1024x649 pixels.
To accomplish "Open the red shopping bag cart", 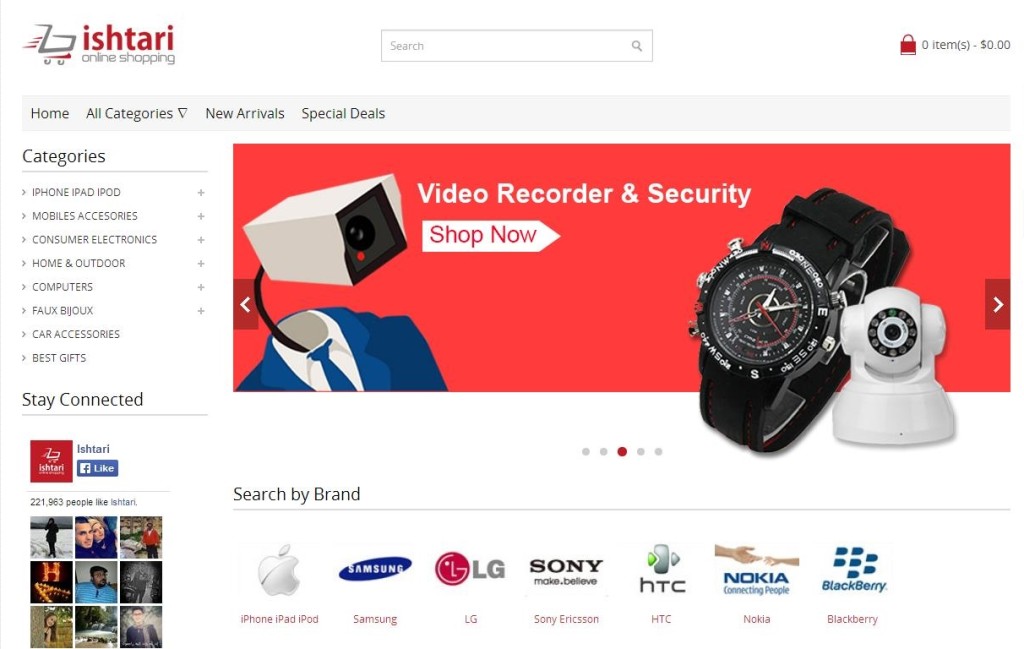I will coord(908,45).
